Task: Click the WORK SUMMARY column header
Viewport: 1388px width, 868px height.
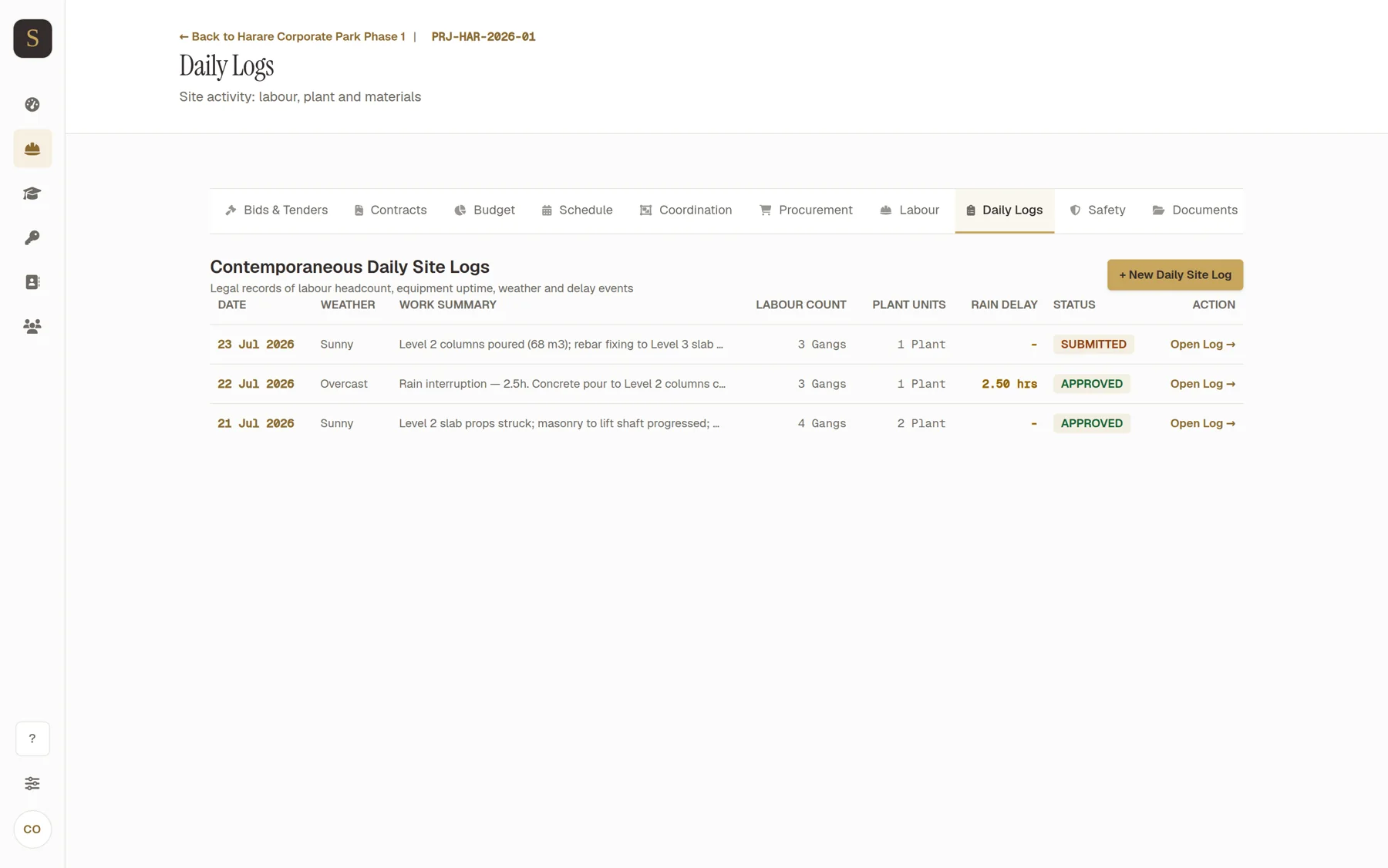Action: pos(448,305)
